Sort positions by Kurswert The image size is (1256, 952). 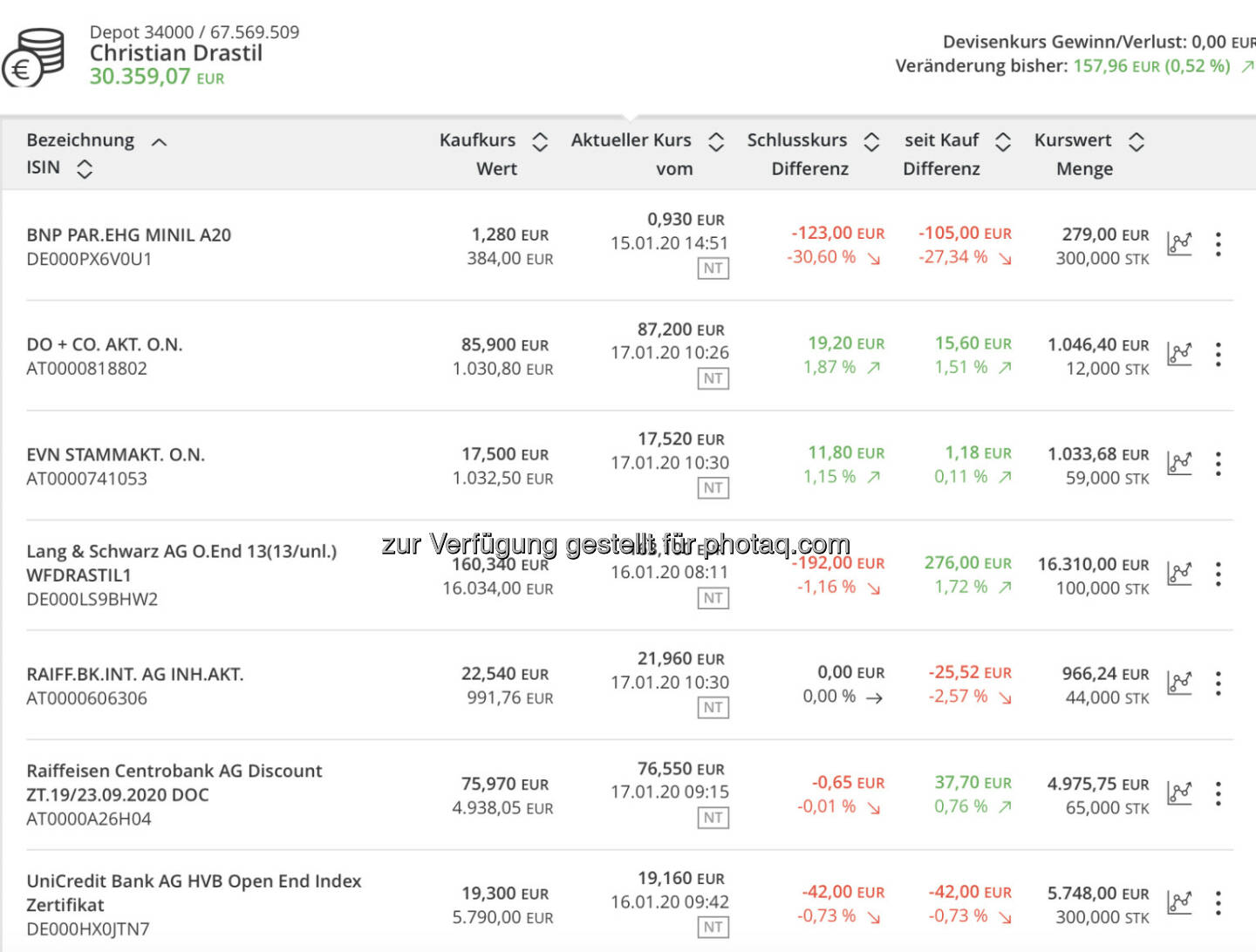tap(1136, 141)
